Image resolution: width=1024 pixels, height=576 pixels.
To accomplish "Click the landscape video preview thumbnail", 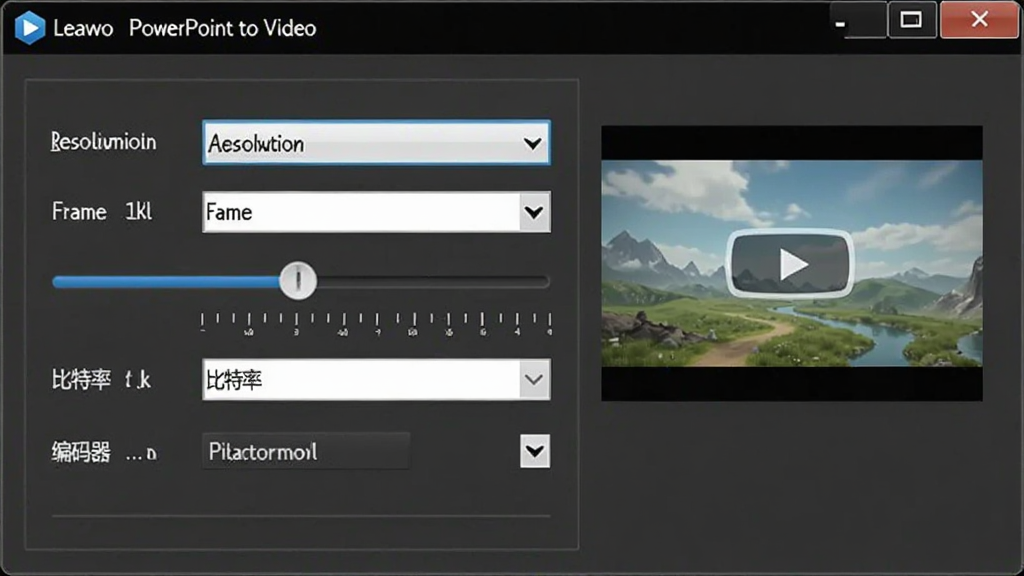I will click(792, 263).
